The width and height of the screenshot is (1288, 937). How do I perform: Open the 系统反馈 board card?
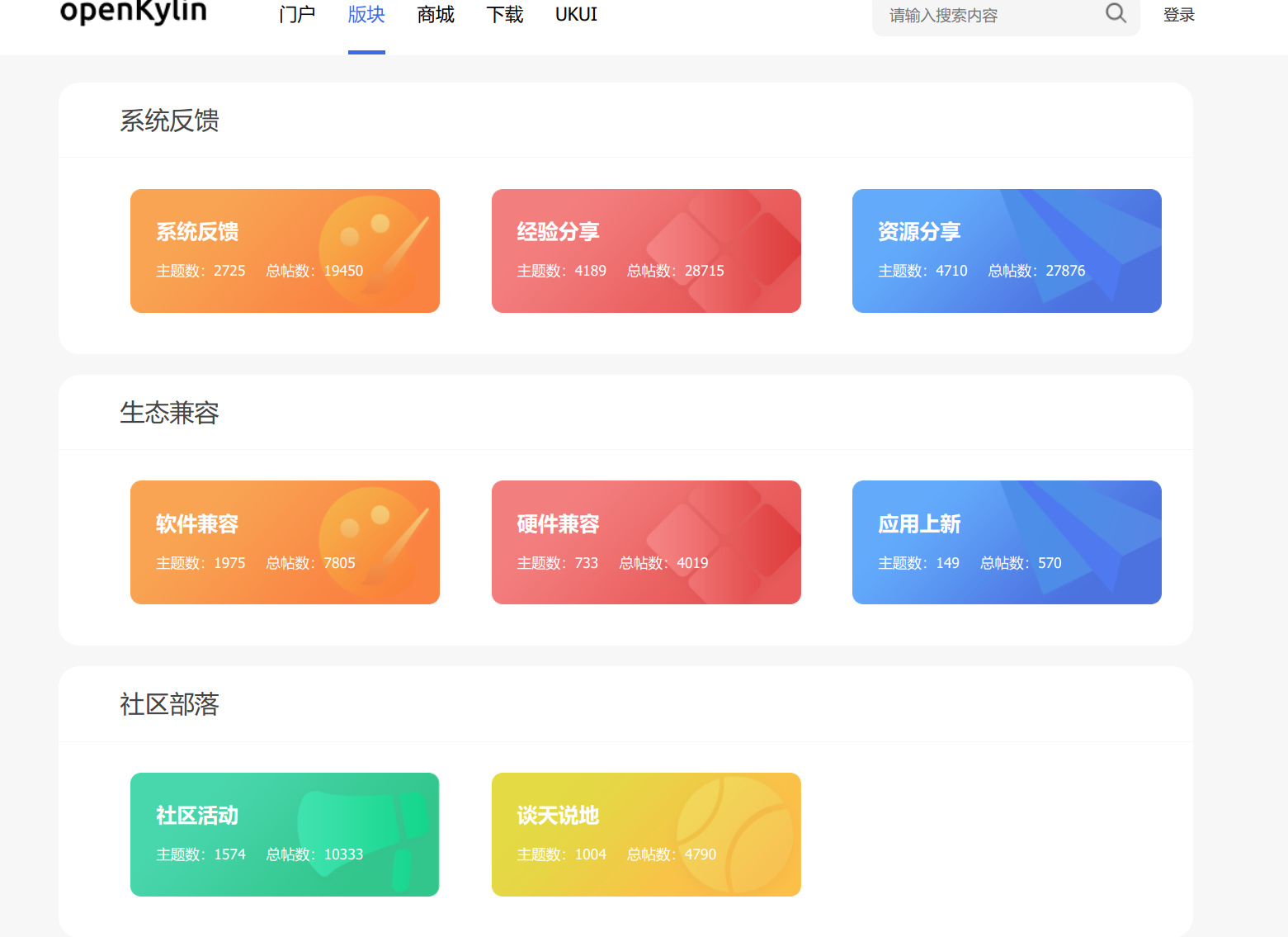[285, 250]
